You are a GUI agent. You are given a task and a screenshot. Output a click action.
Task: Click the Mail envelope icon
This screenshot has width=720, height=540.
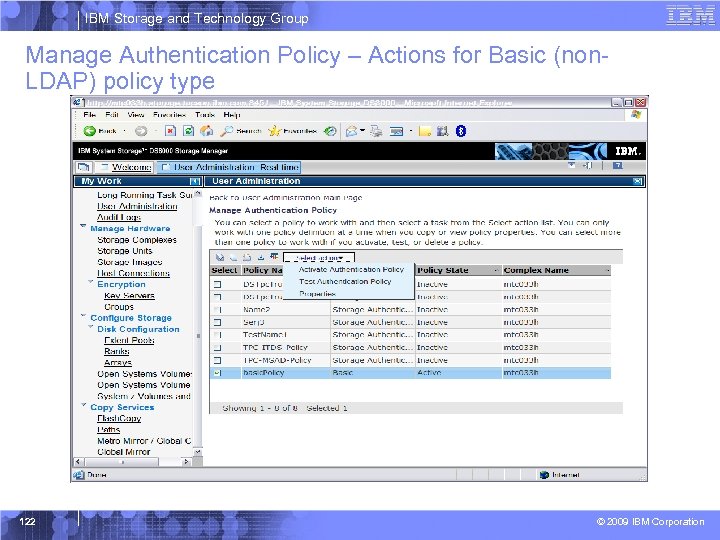(x=352, y=131)
